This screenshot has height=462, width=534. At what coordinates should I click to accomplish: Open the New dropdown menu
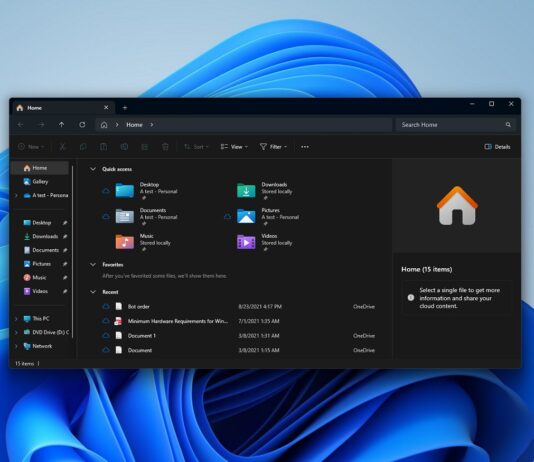click(31, 147)
